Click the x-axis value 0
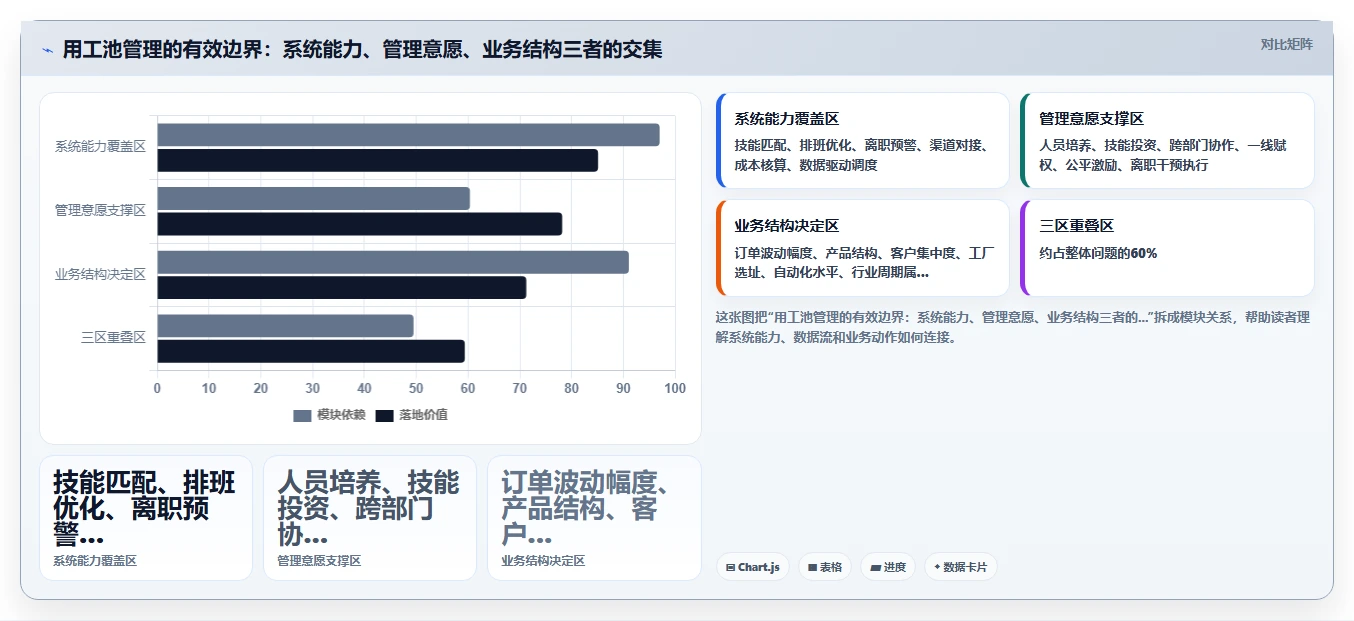This screenshot has height=621, width=1354. click(x=157, y=389)
